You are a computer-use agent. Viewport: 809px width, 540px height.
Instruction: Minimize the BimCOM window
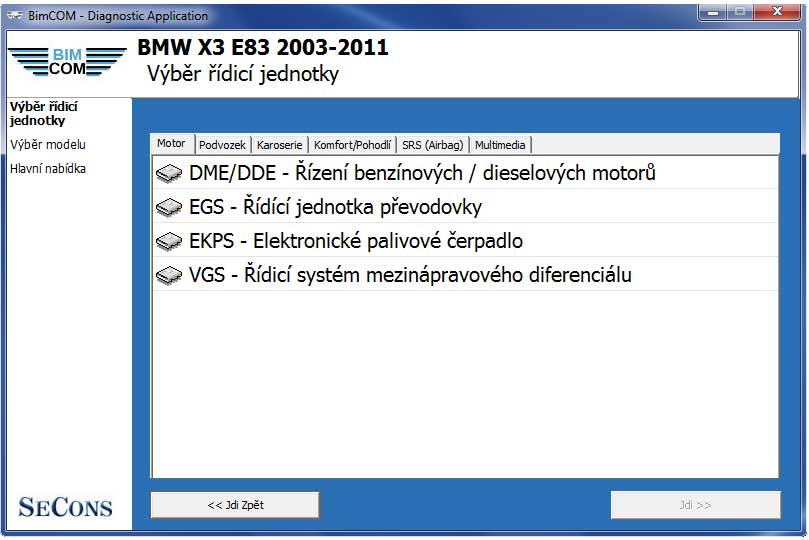tap(713, 12)
